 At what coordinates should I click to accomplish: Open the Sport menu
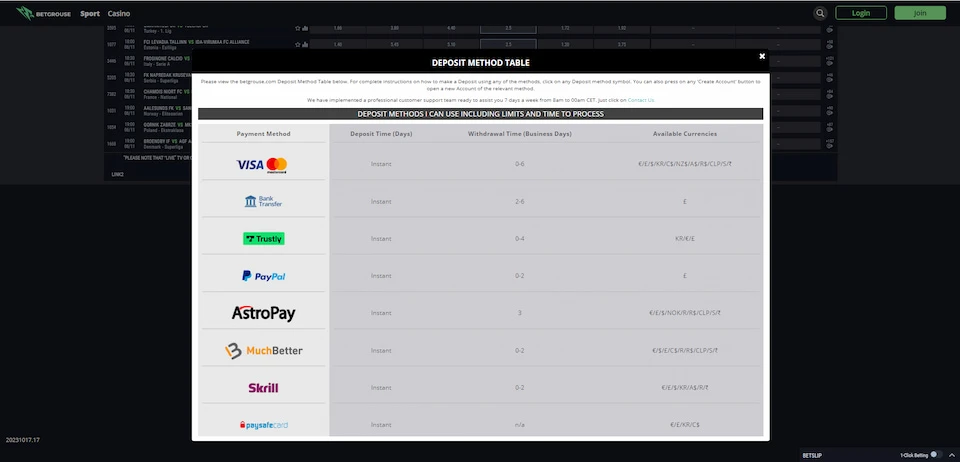[90, 13]
